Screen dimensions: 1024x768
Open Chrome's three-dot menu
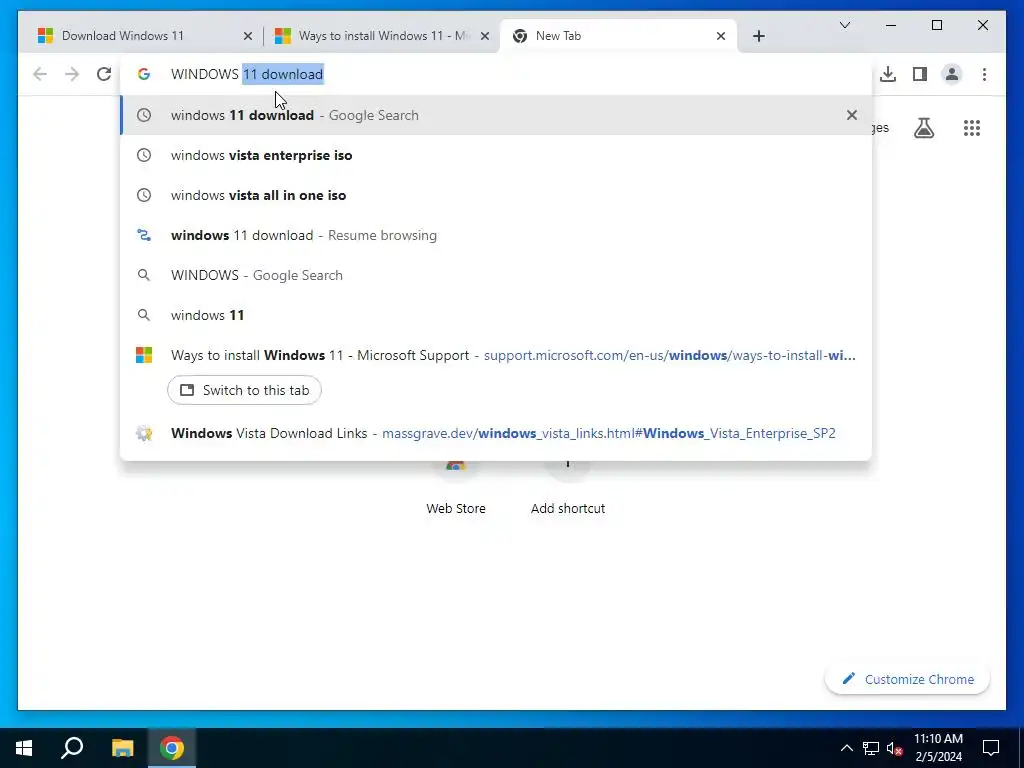984,74
